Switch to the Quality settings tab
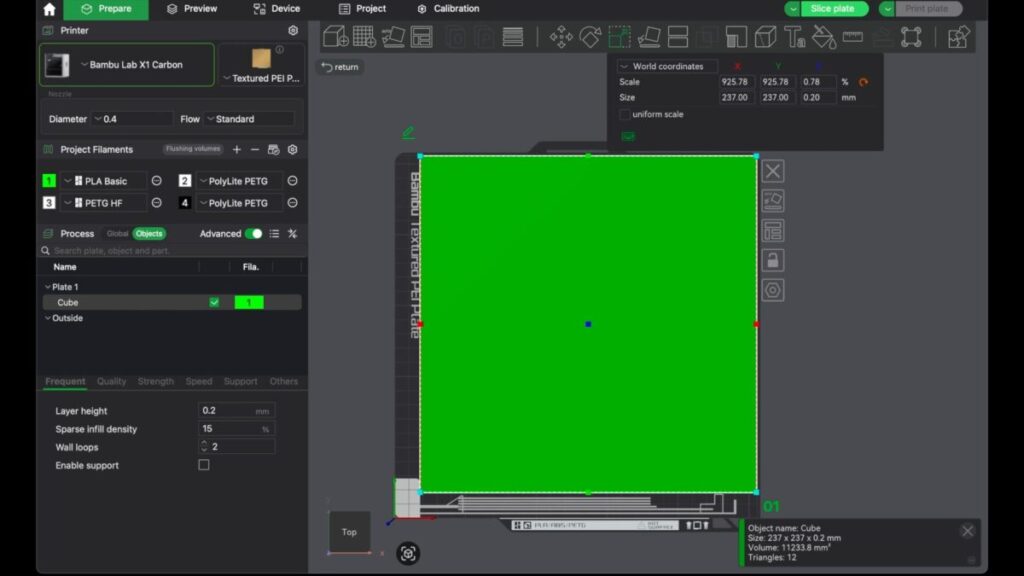Screen dimensions: 1024x576 point(111,381)
